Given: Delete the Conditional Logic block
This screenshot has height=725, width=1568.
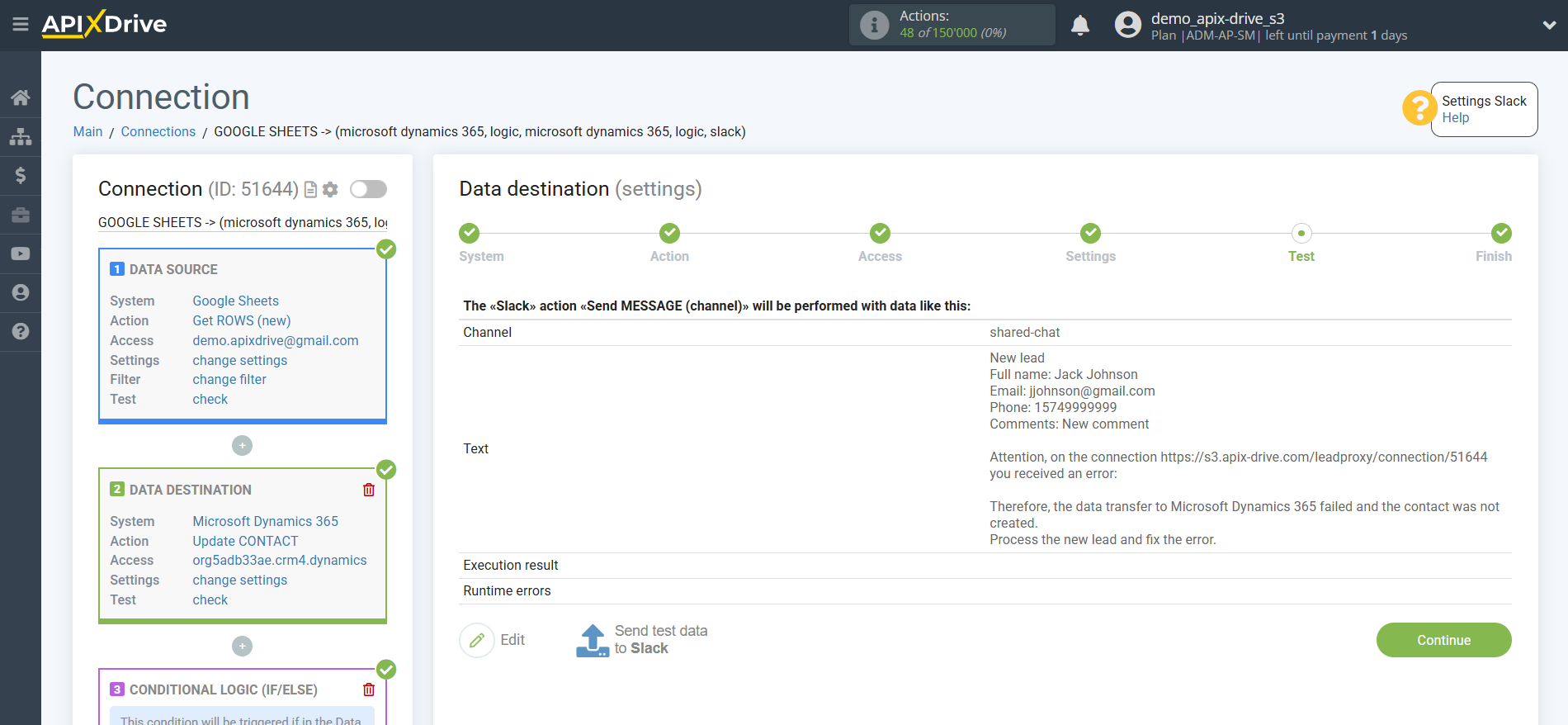Looking at the screenshot, I should (369, 689).
